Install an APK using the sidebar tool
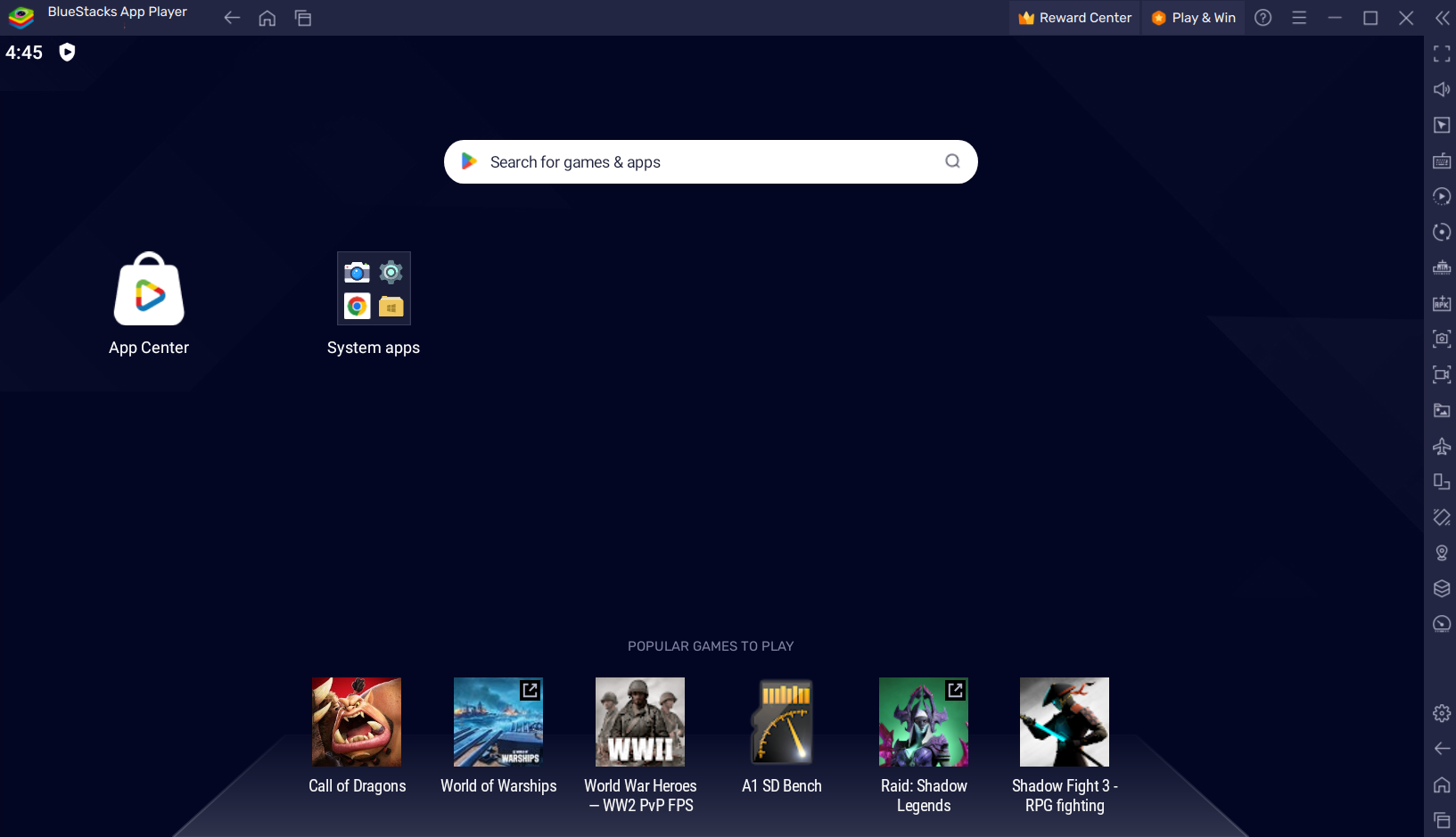Viewport: 1456px width, 837px height. (x=1442, y=303)
